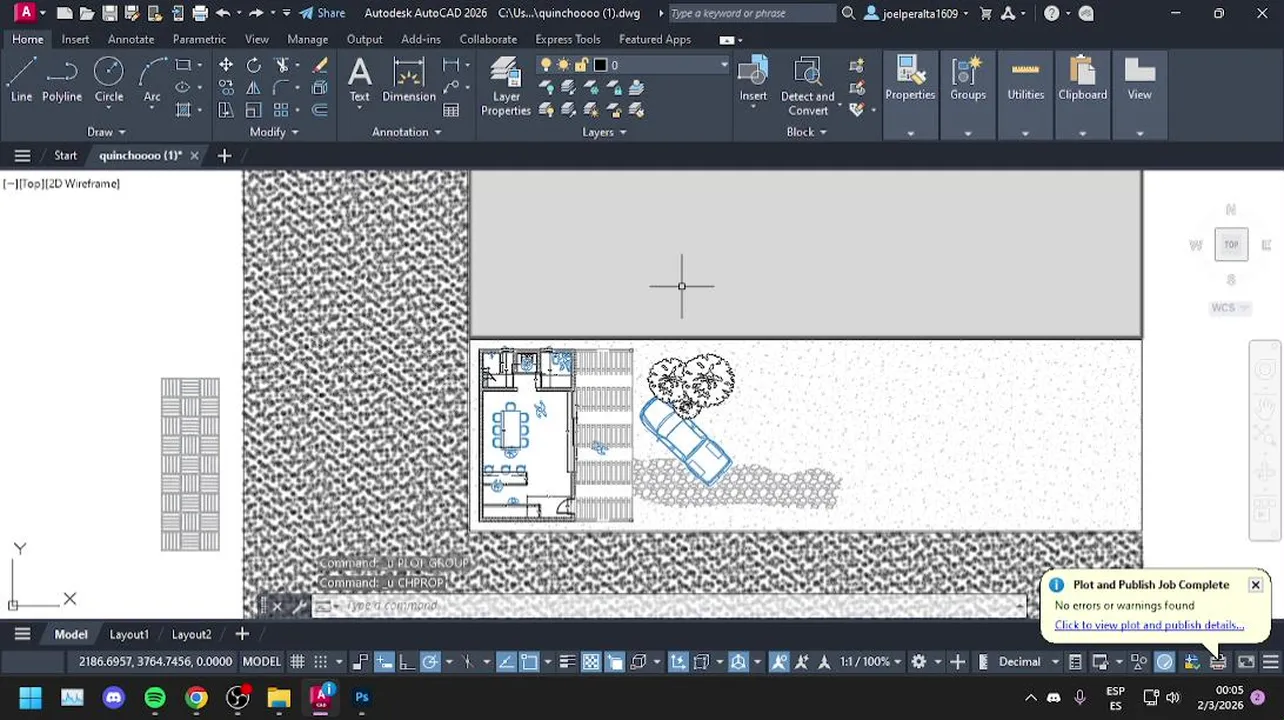The height and width of the screenshot is (720, 1284).
Task: Click the TOP face of the ViewCube
Action: pos(1231,244)
